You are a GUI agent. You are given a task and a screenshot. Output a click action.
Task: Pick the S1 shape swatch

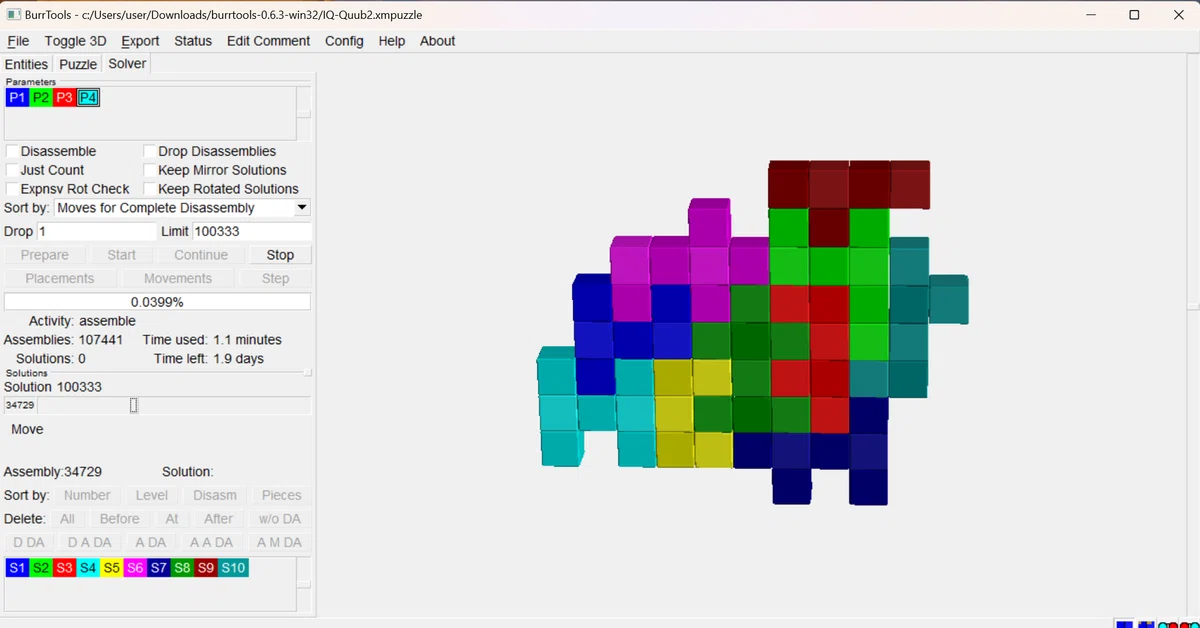17,568
